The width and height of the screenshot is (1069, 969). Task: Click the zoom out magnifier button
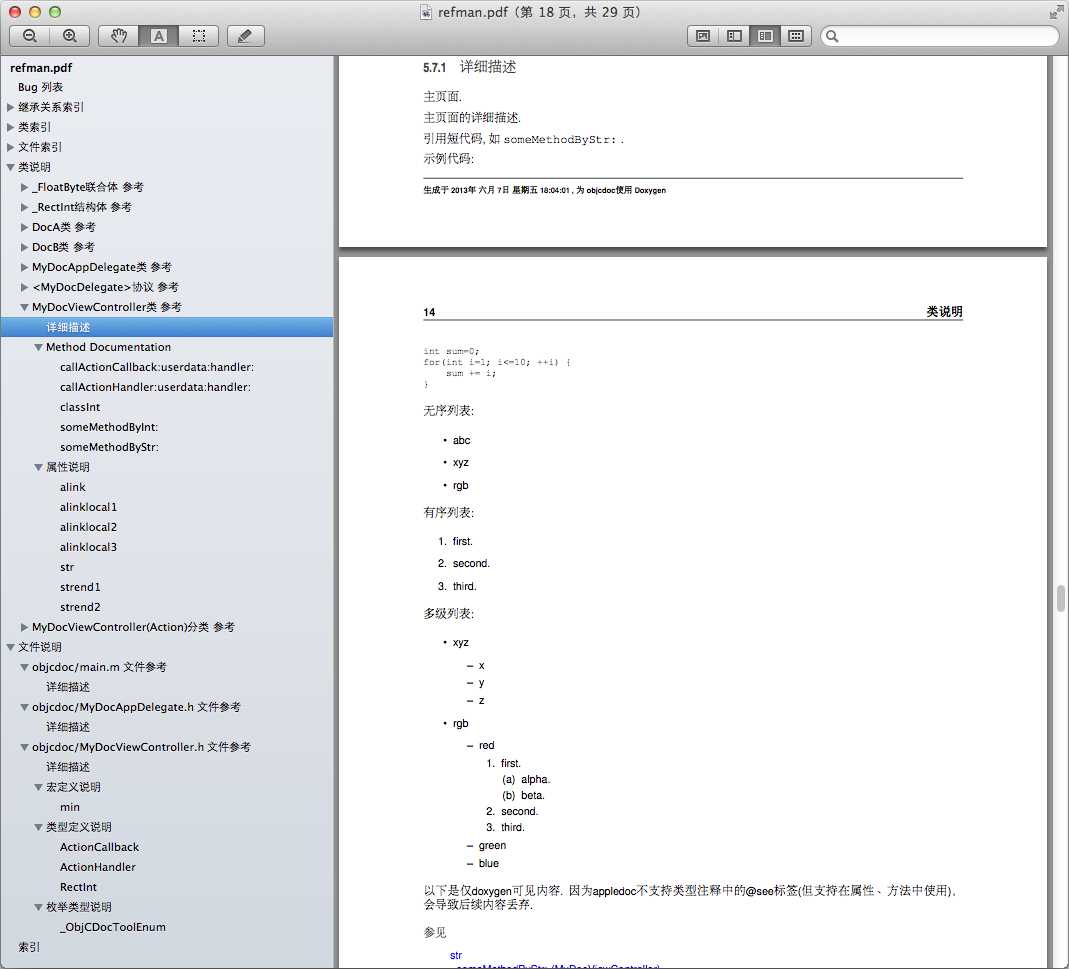click(x=29, y=36)
